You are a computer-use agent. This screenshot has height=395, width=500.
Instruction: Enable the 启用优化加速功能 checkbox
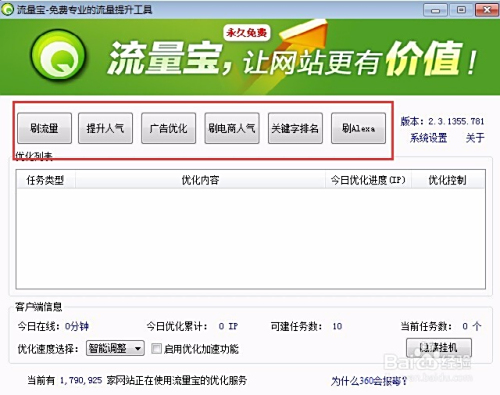click(156, 349)
